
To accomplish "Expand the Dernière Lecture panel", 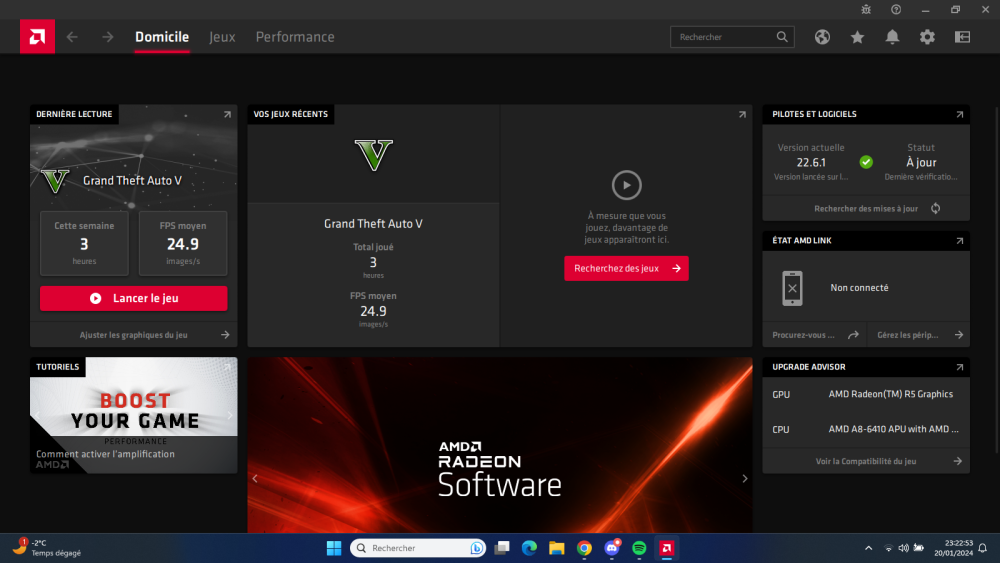I will [227, 115].
